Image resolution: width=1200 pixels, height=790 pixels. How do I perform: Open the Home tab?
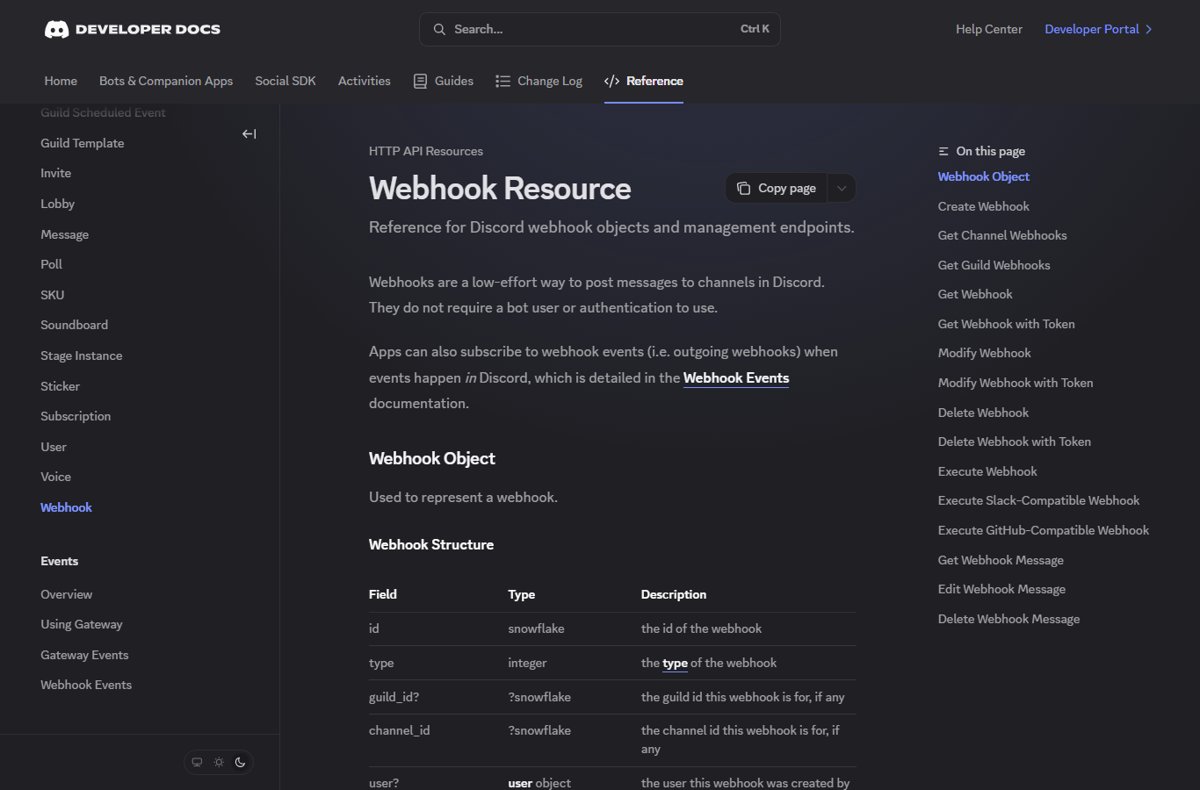tap(61, 81)
